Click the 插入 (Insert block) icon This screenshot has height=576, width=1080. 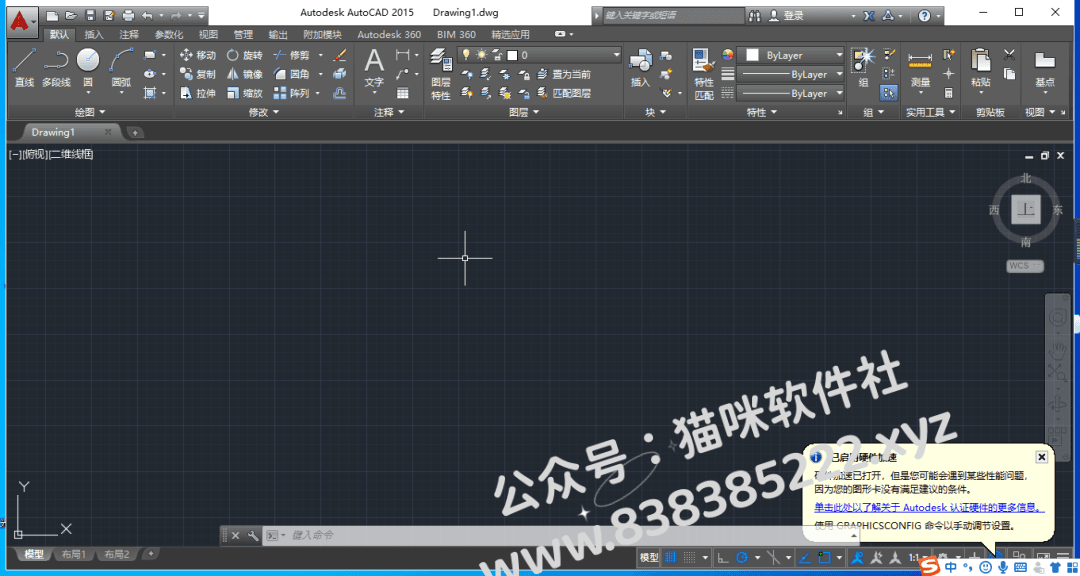[641, 68]
